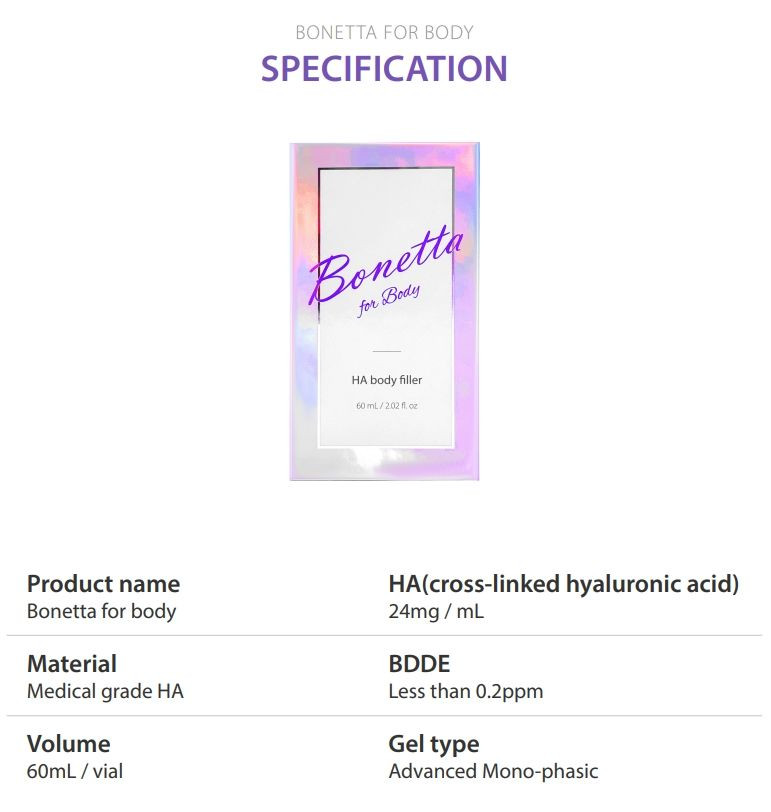Click the '60 mL / 2.02 fl. oz' text on the box
771x812 pixels.
click(x=387, y=405)
